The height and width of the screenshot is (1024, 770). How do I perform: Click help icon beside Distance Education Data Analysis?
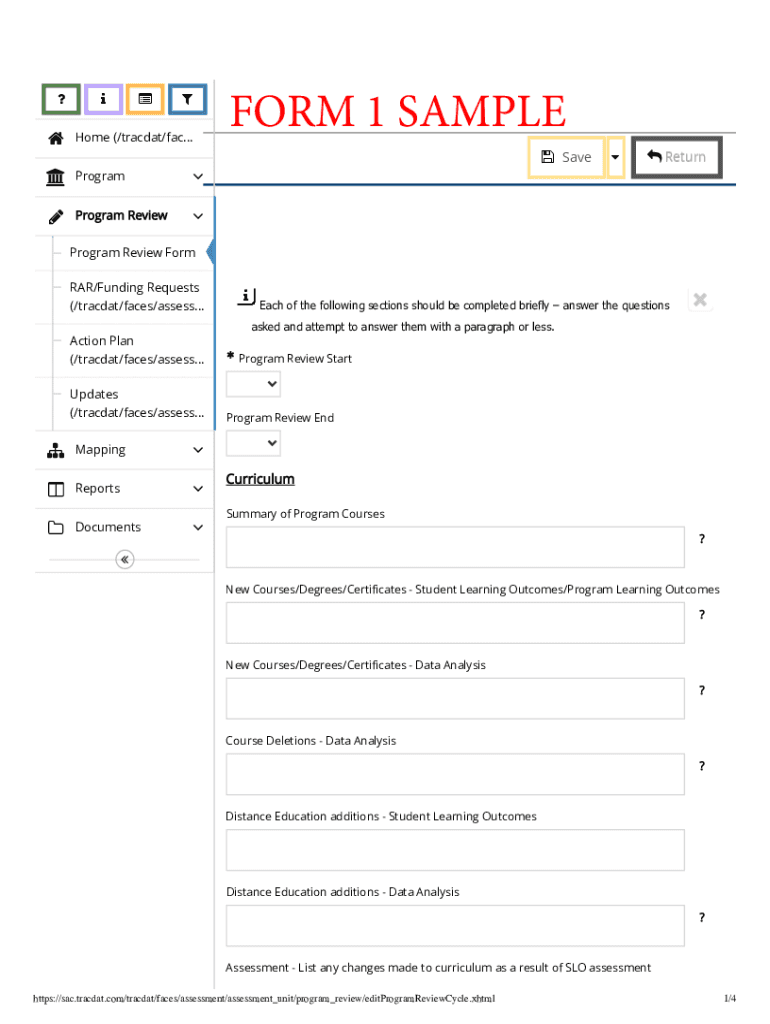click(702, 918)
